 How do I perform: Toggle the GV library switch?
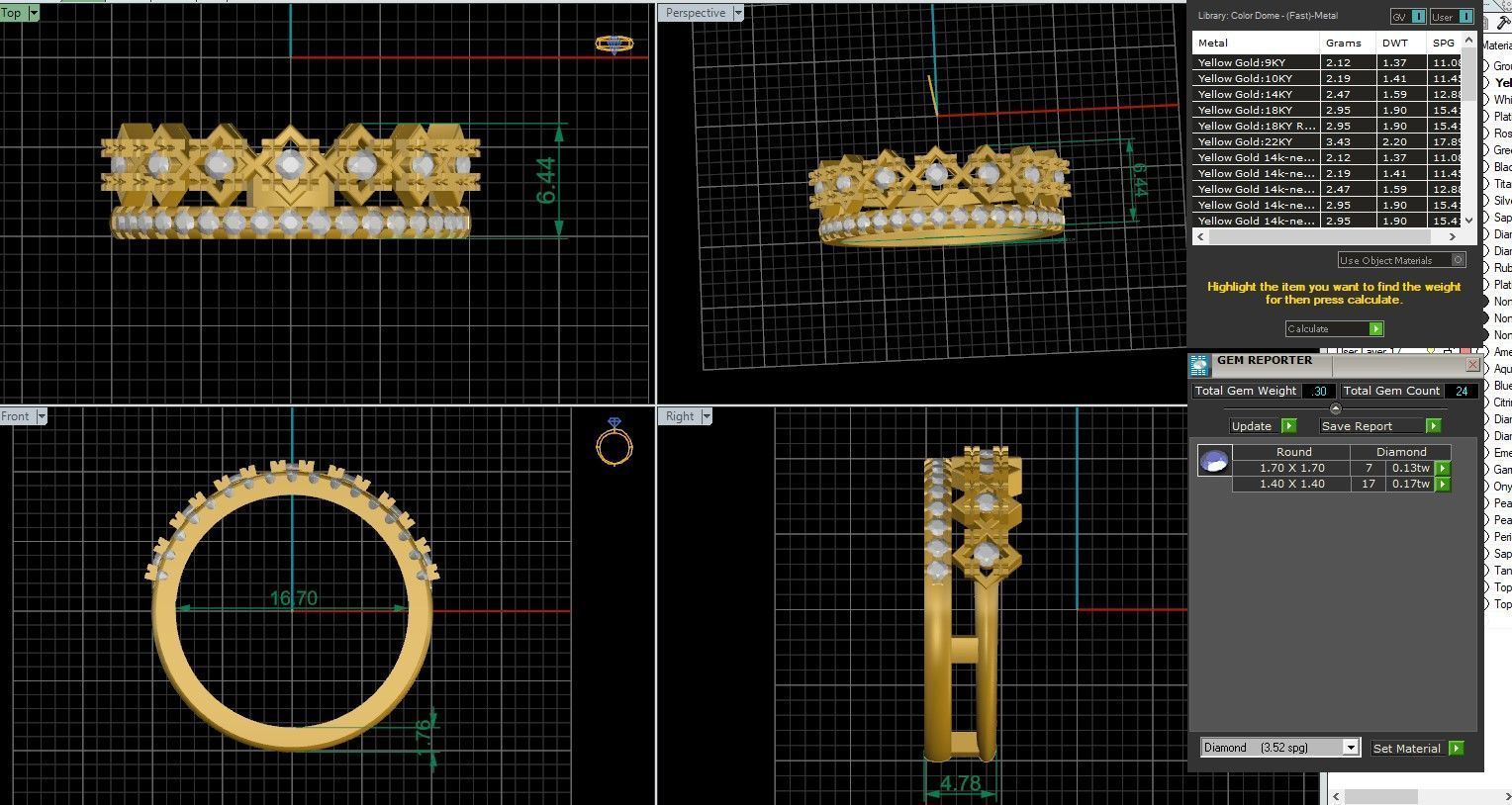(1408, 17)
